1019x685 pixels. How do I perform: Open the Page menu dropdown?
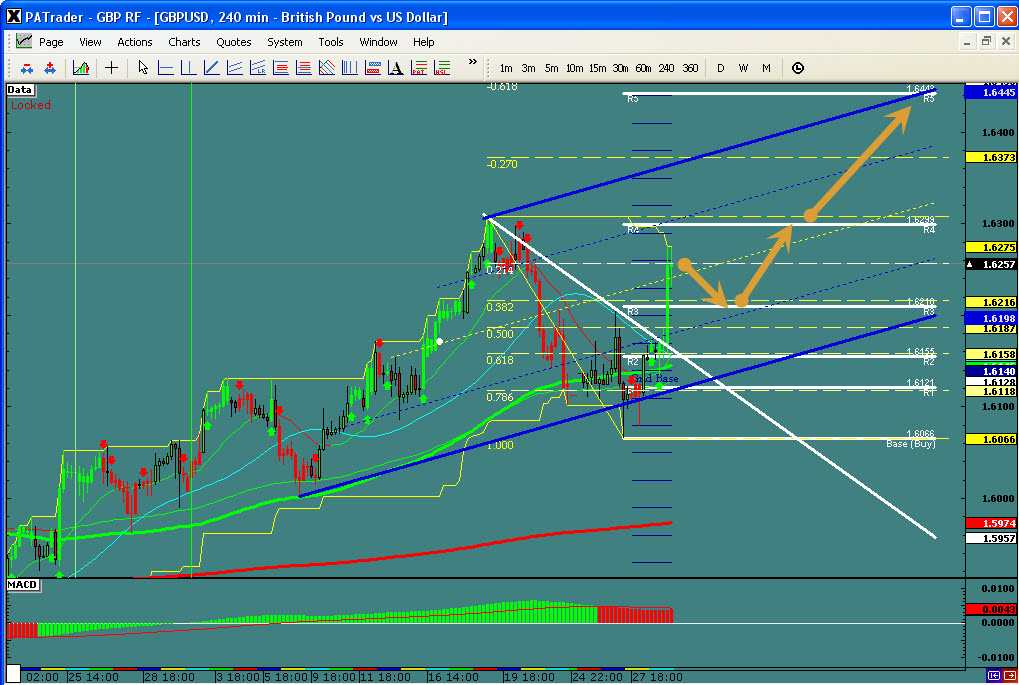coord(51,42)
